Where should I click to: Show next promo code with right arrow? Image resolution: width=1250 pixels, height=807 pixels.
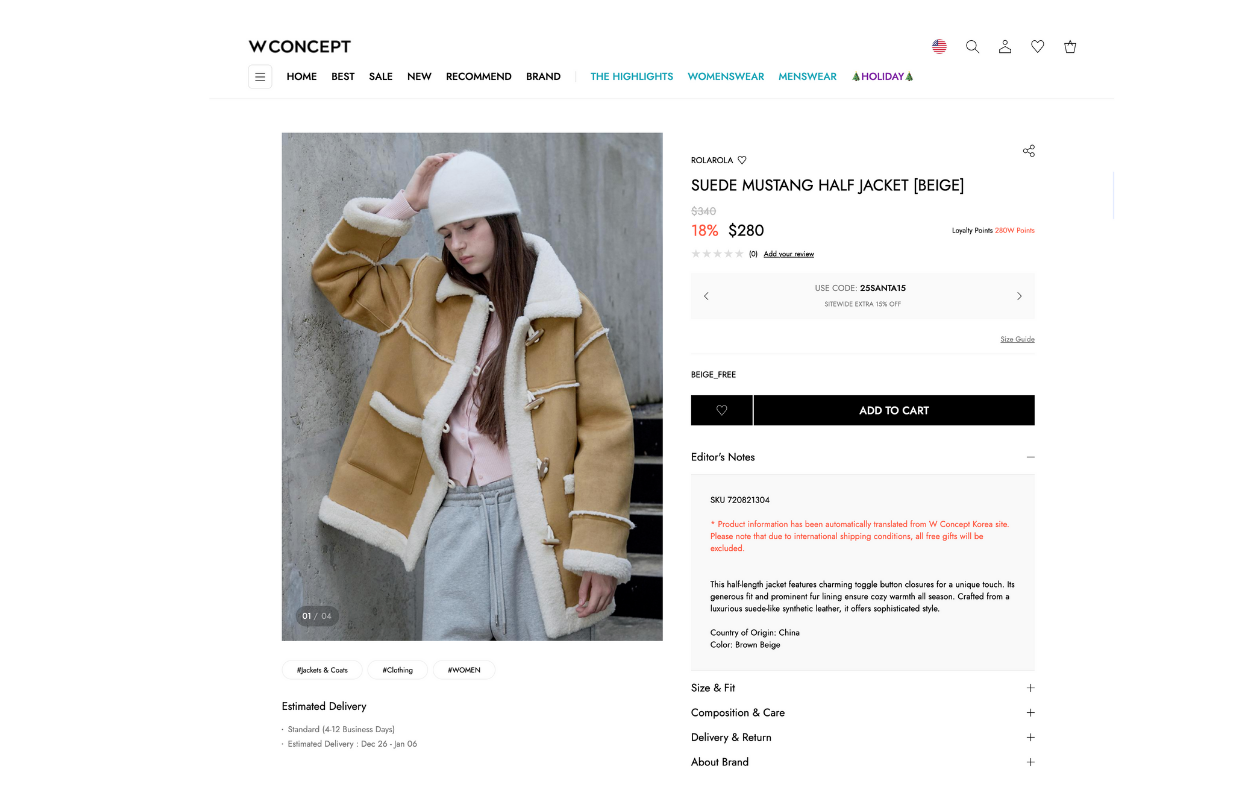pos(1019,296)
